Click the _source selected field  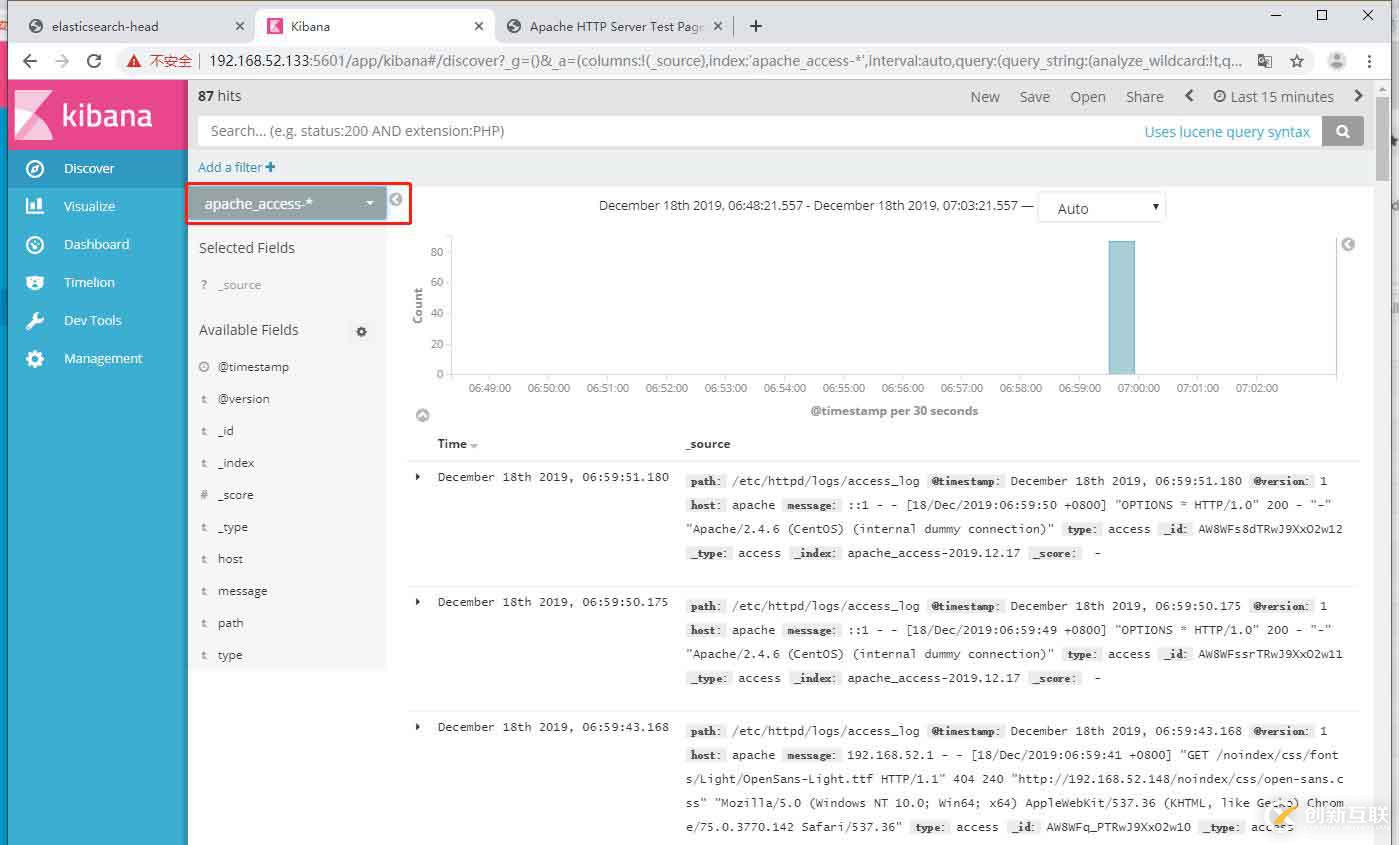(x=239, y=285)
